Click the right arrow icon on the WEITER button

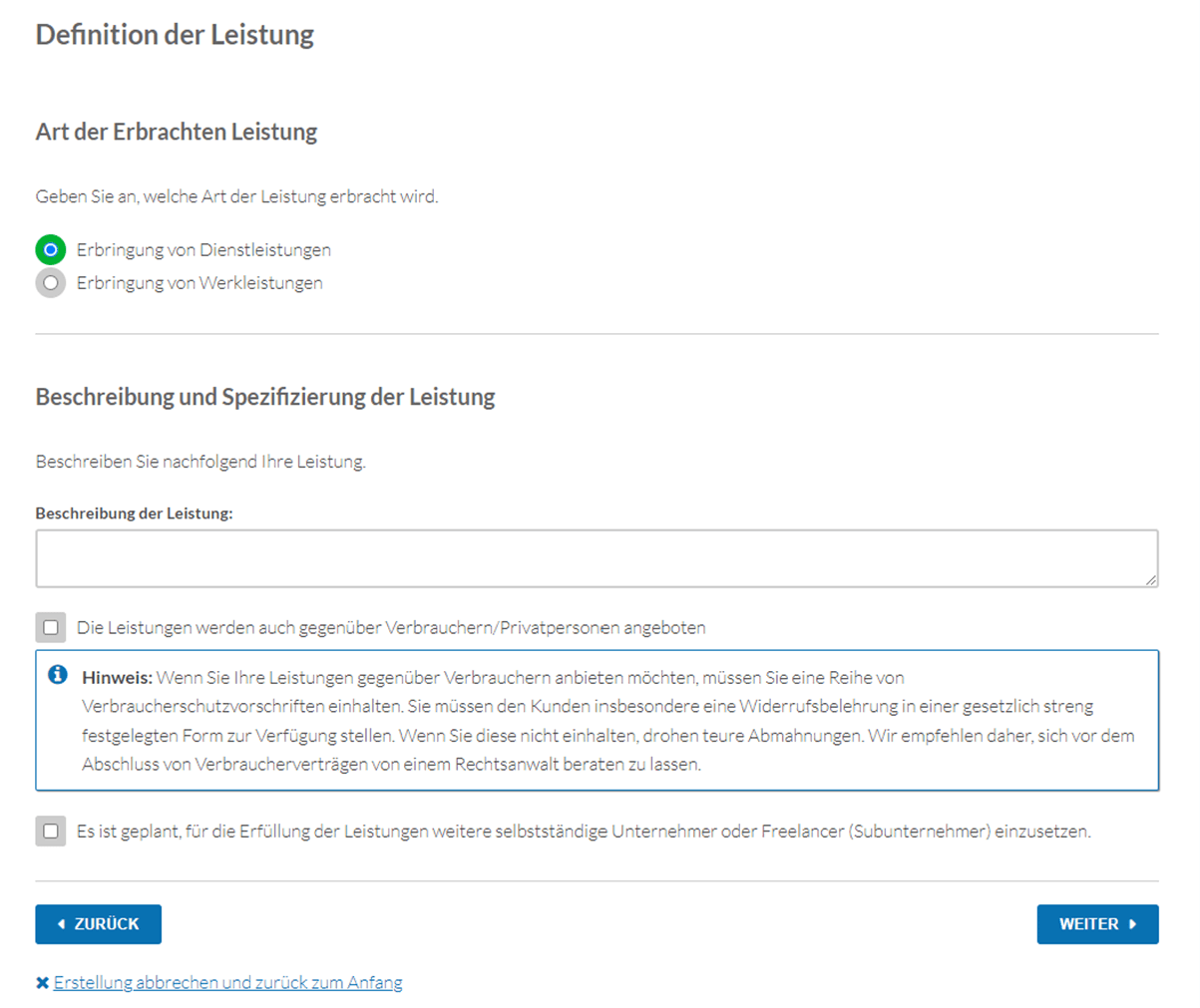coord(1133,924)
